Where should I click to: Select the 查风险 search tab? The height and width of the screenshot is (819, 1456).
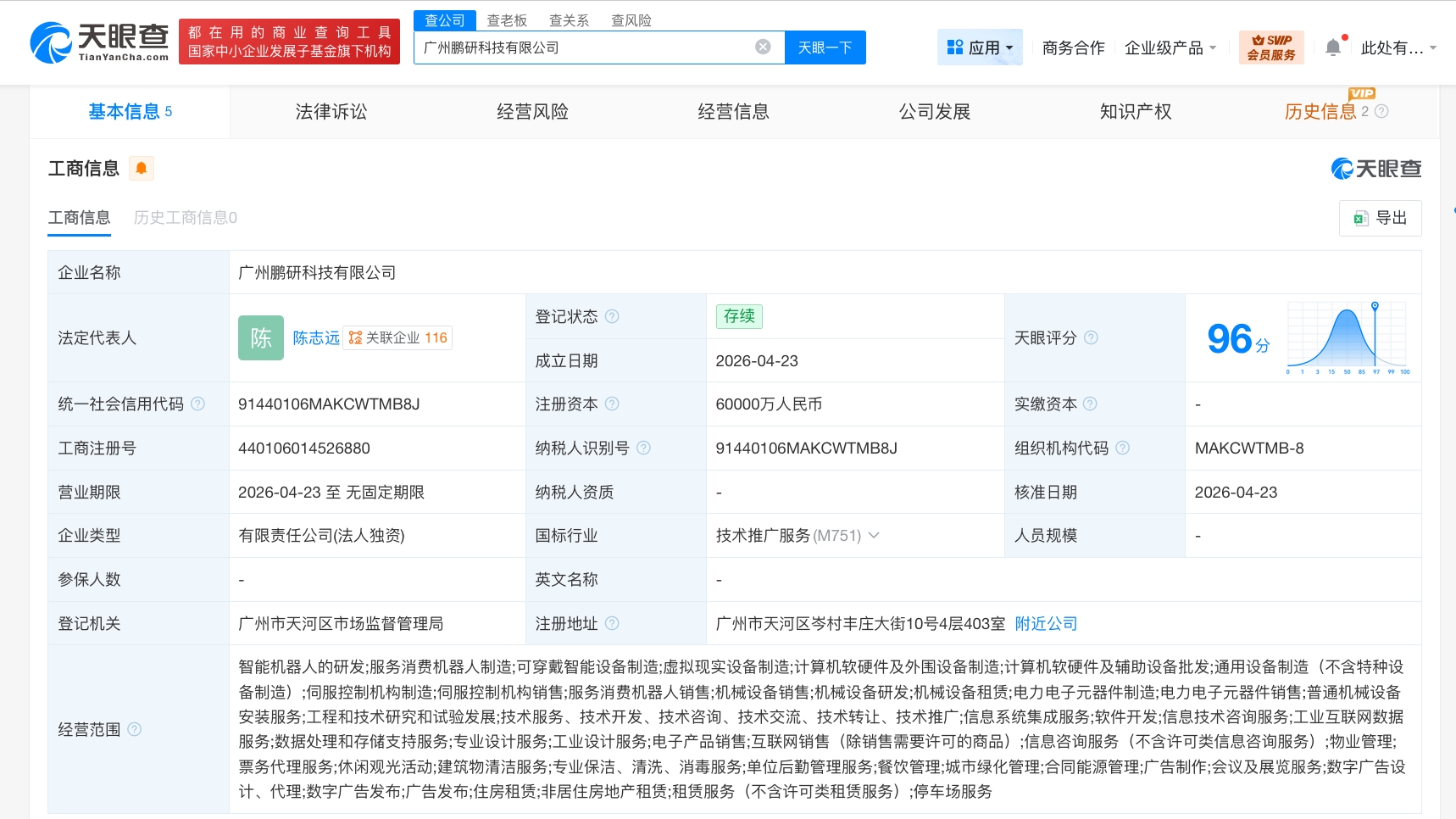[x=631, y=19]
